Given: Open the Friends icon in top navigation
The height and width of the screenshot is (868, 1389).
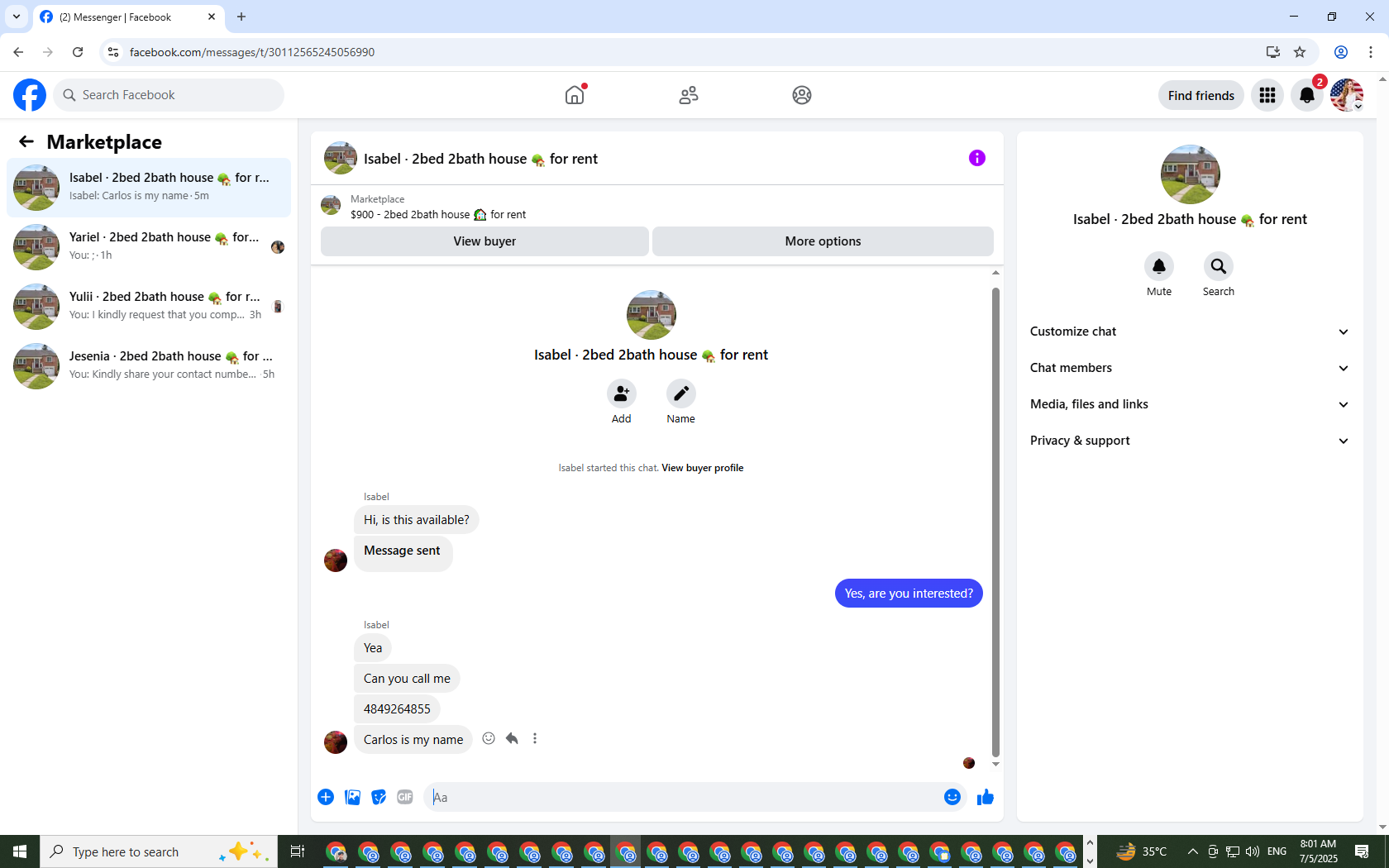Looking at the screenshot, I should [689, 95].
